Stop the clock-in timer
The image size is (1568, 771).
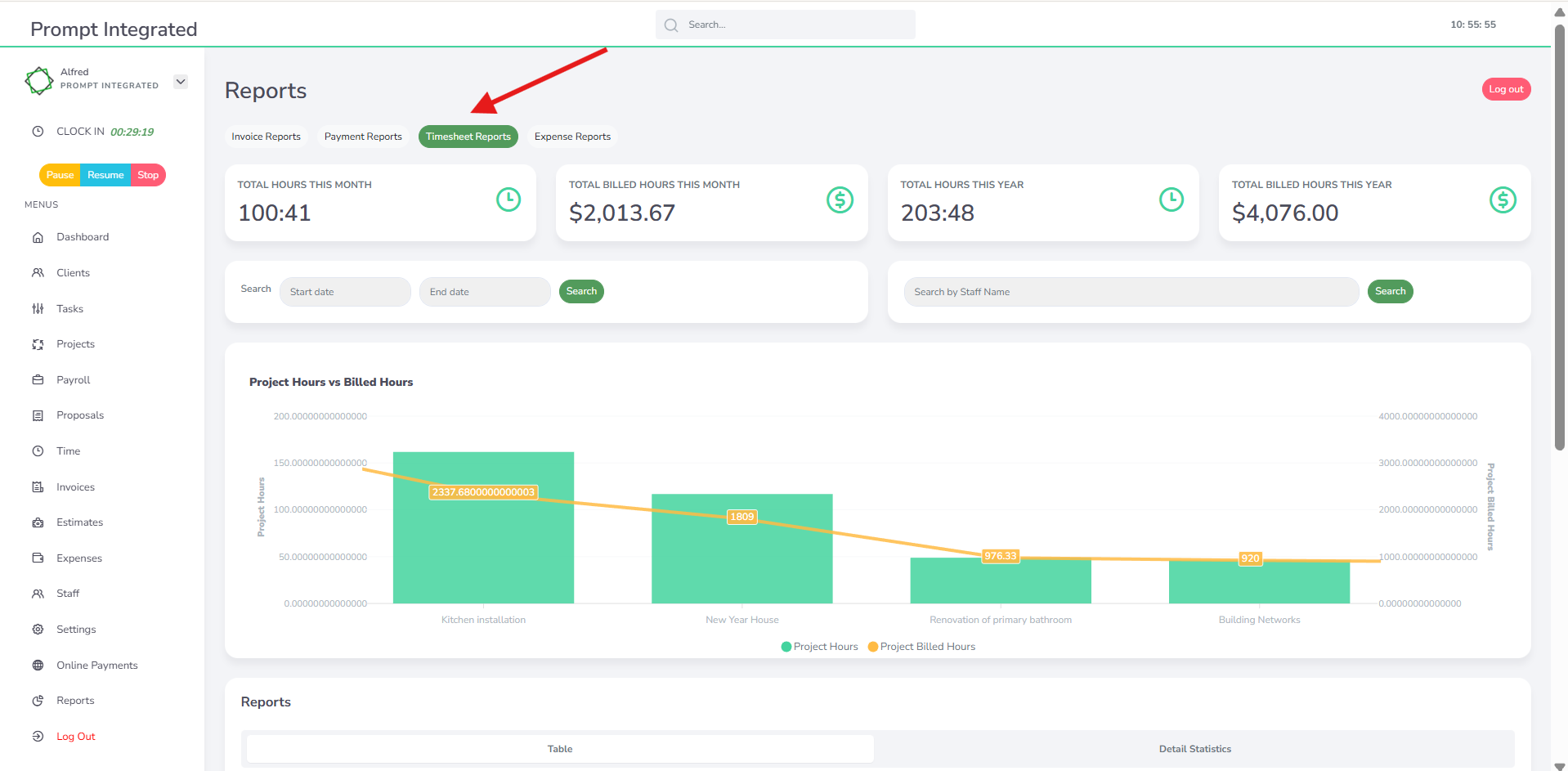[148, 175]
